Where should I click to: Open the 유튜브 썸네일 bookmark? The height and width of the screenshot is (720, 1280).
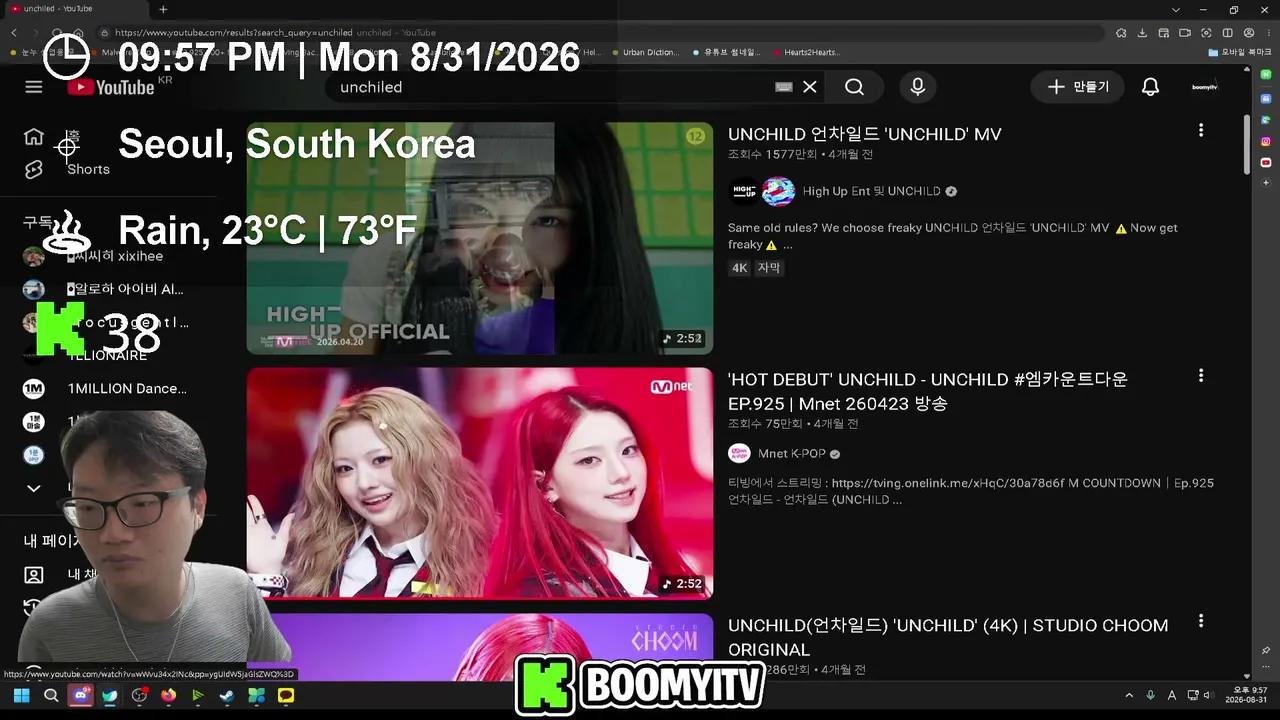click(726, 52)
